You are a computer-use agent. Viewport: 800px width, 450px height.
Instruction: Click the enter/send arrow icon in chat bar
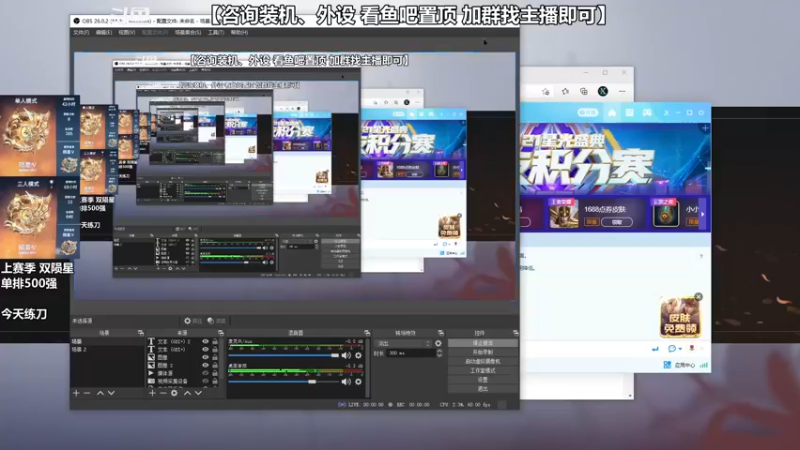point(655,348)
